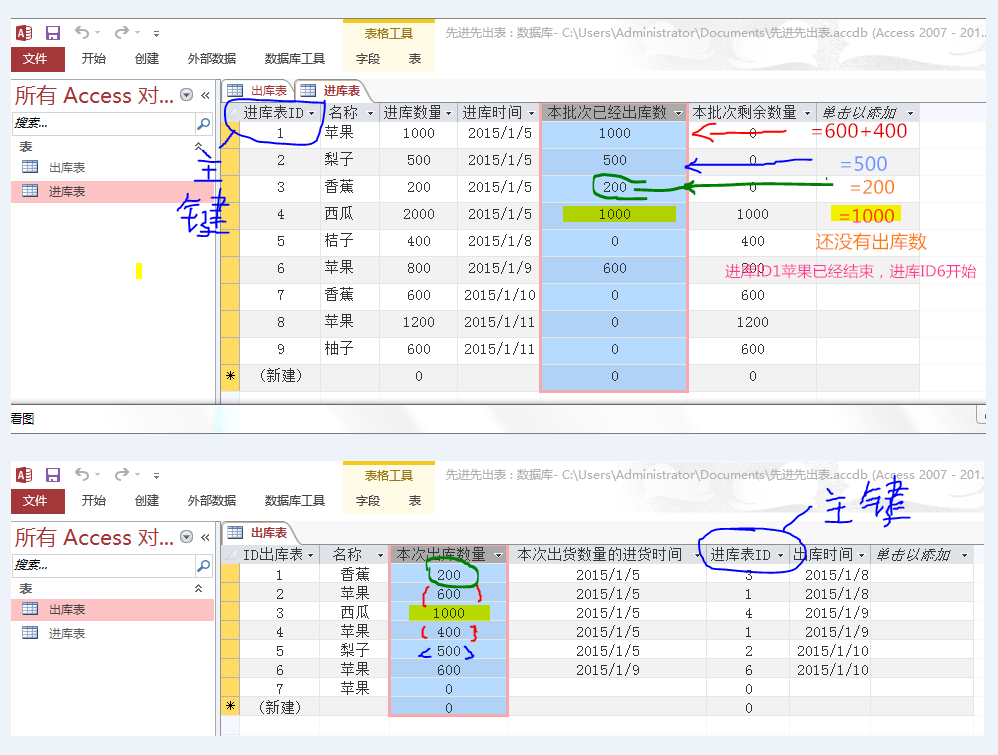Collapse the 表 group in the upper navigation pane
The image size is (998, 755).
coord(198,146)
